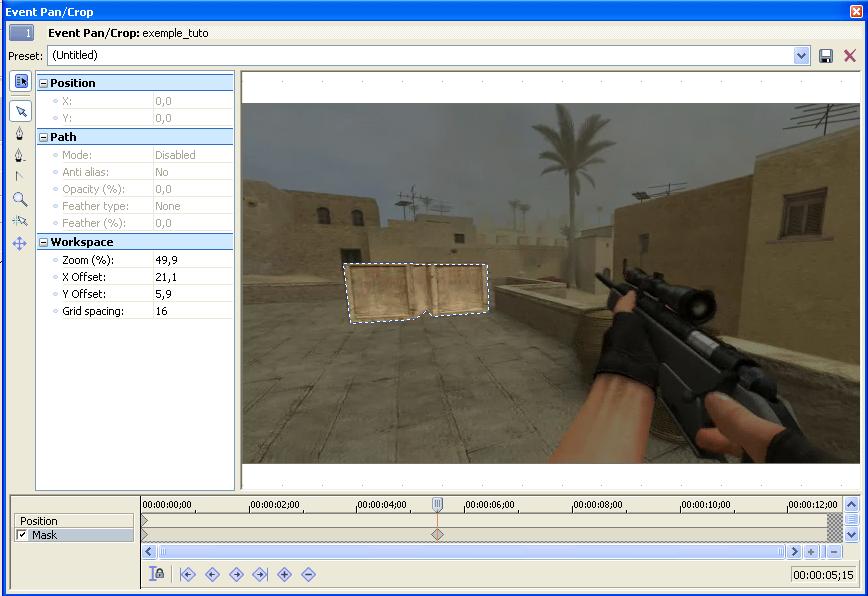Select the Split Tangent tool
The width and height of the screenshot is (868, 596).
19,177
